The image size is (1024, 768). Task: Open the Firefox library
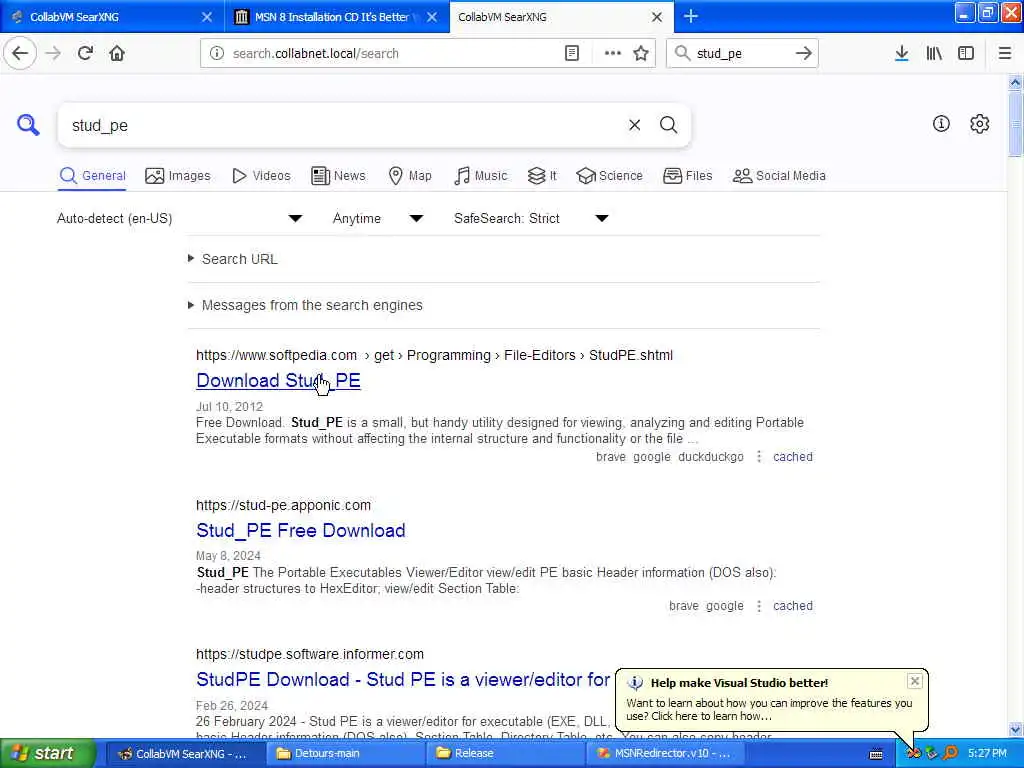pos(934,53)
